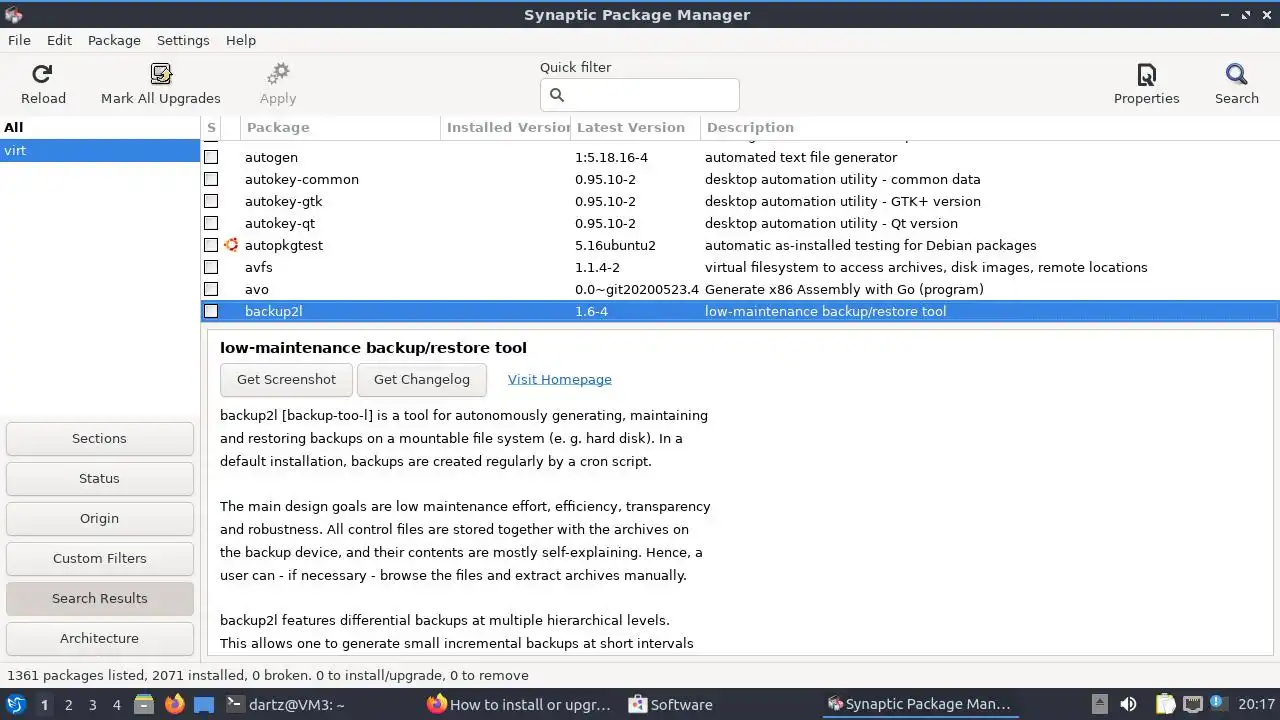Click the clipboard manager tray icon
The image size is (1280, 720).
(x=1165, y=704)
